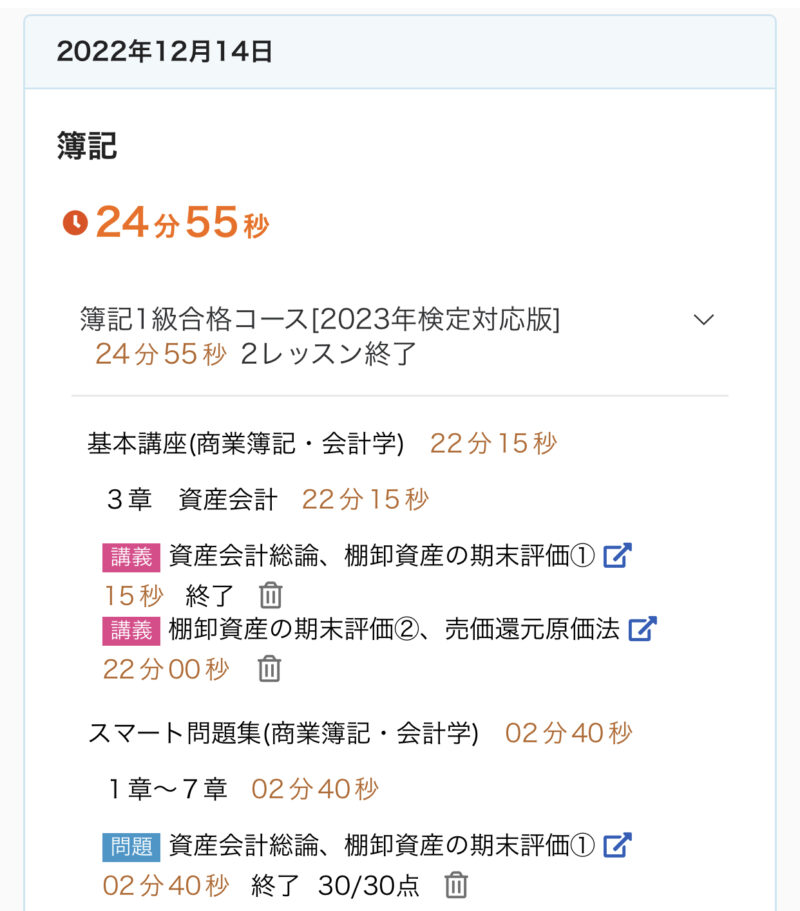Image resolution: width=800 pixels, height=911 pixels.
Task: Delete the 30/30点 problem record
Action: pyautogui.click(x=456, y=885)
